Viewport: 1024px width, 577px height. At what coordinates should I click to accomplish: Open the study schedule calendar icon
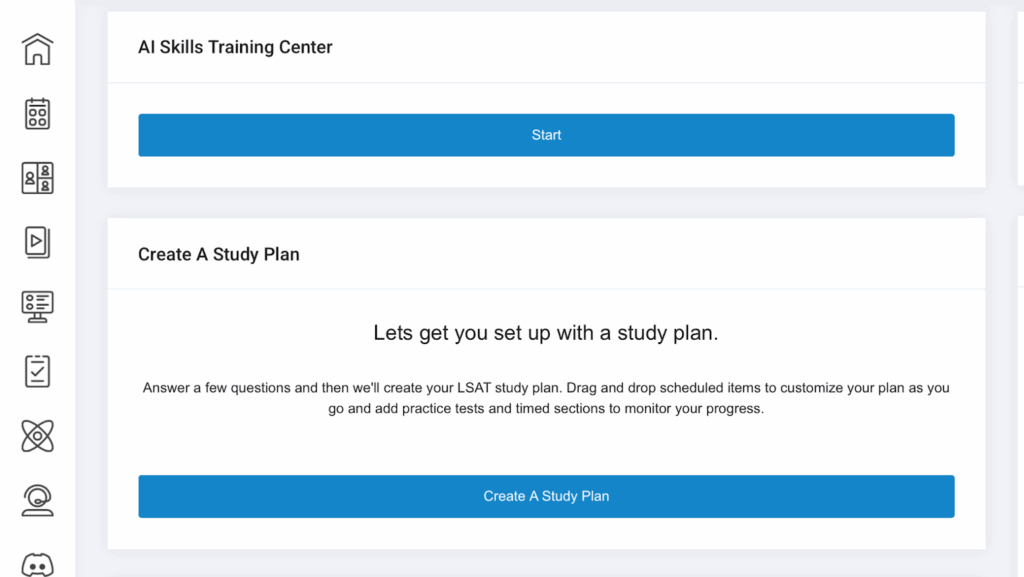tap(37, 112)
